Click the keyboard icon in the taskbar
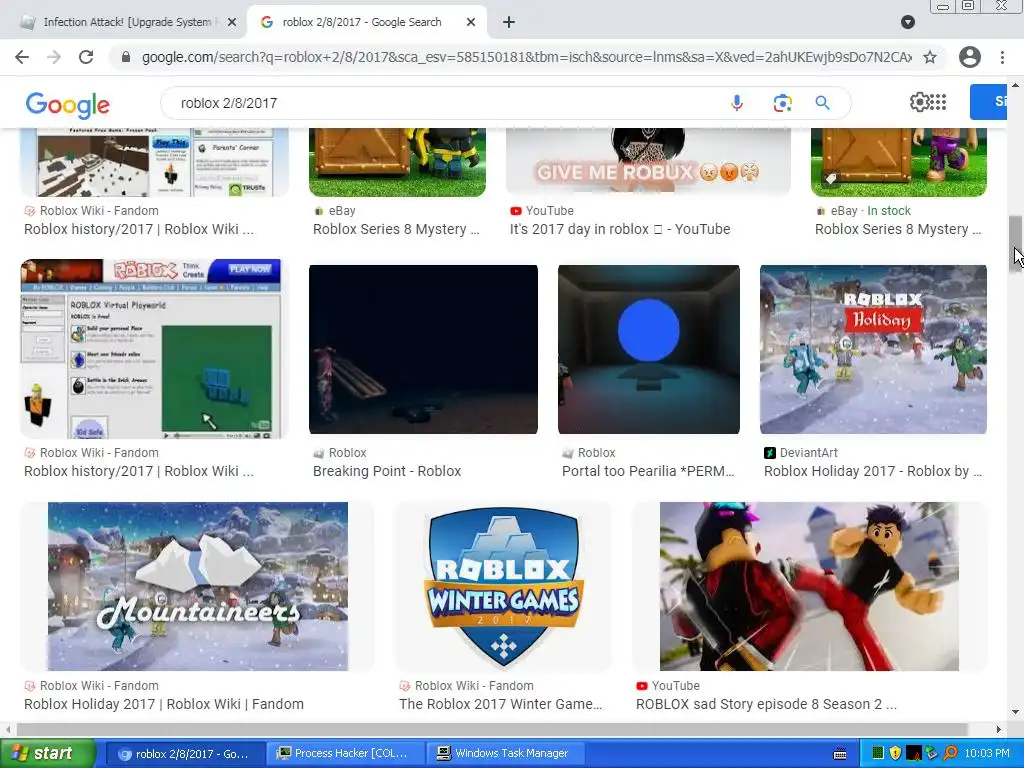1024x768 pixels. 840,754
